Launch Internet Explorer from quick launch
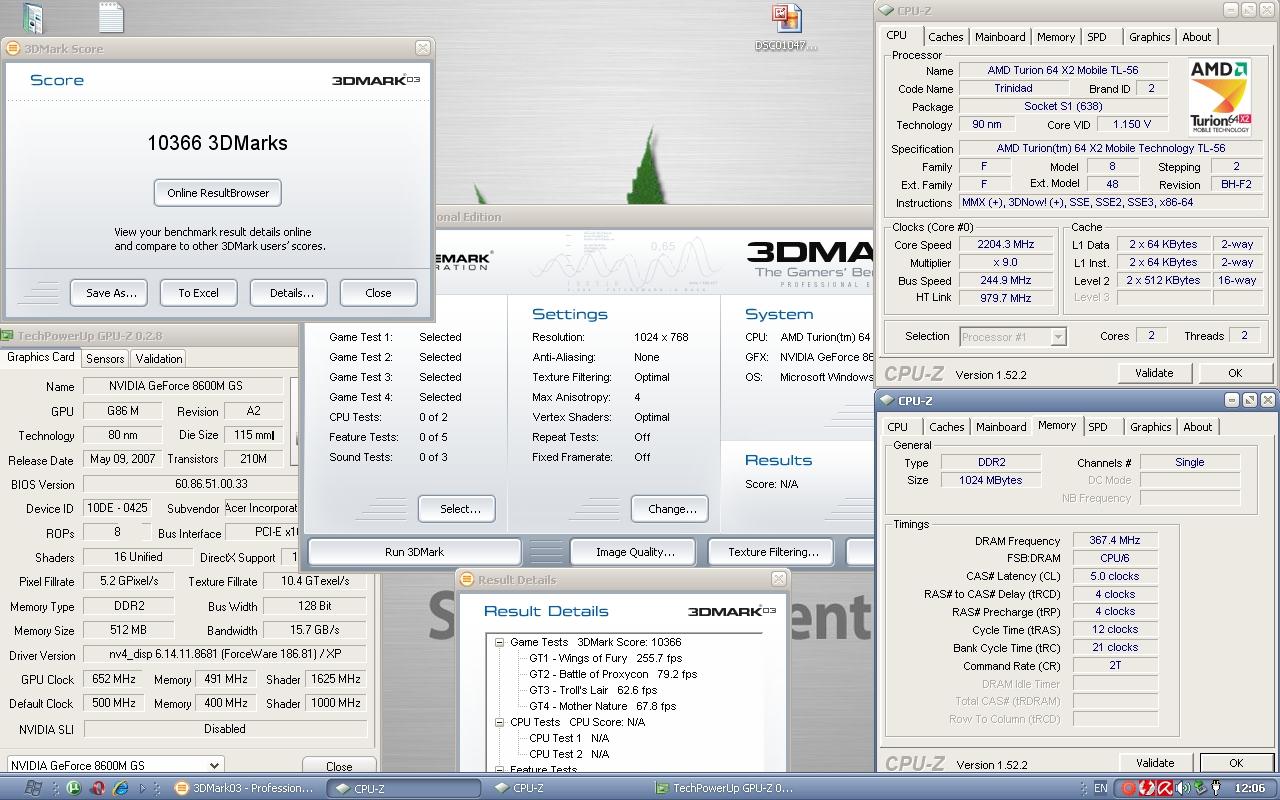Screen dimensions: 1280x800 click(x=120, y=788)
